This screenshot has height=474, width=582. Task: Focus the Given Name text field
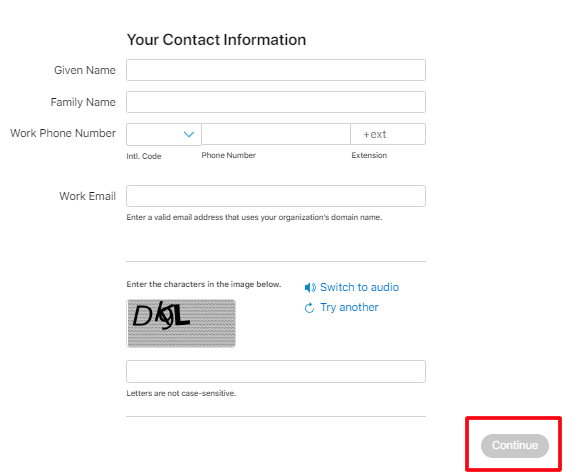tap(276, 70)
